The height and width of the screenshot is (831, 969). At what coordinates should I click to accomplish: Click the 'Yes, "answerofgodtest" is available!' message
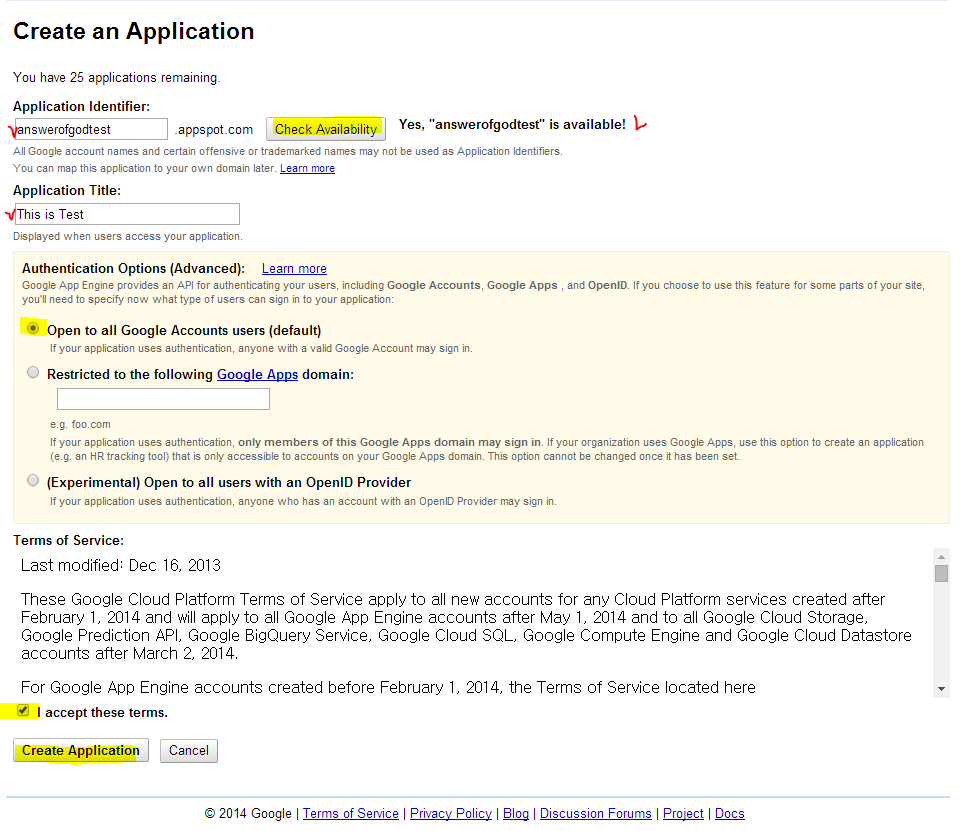(512, 125)
